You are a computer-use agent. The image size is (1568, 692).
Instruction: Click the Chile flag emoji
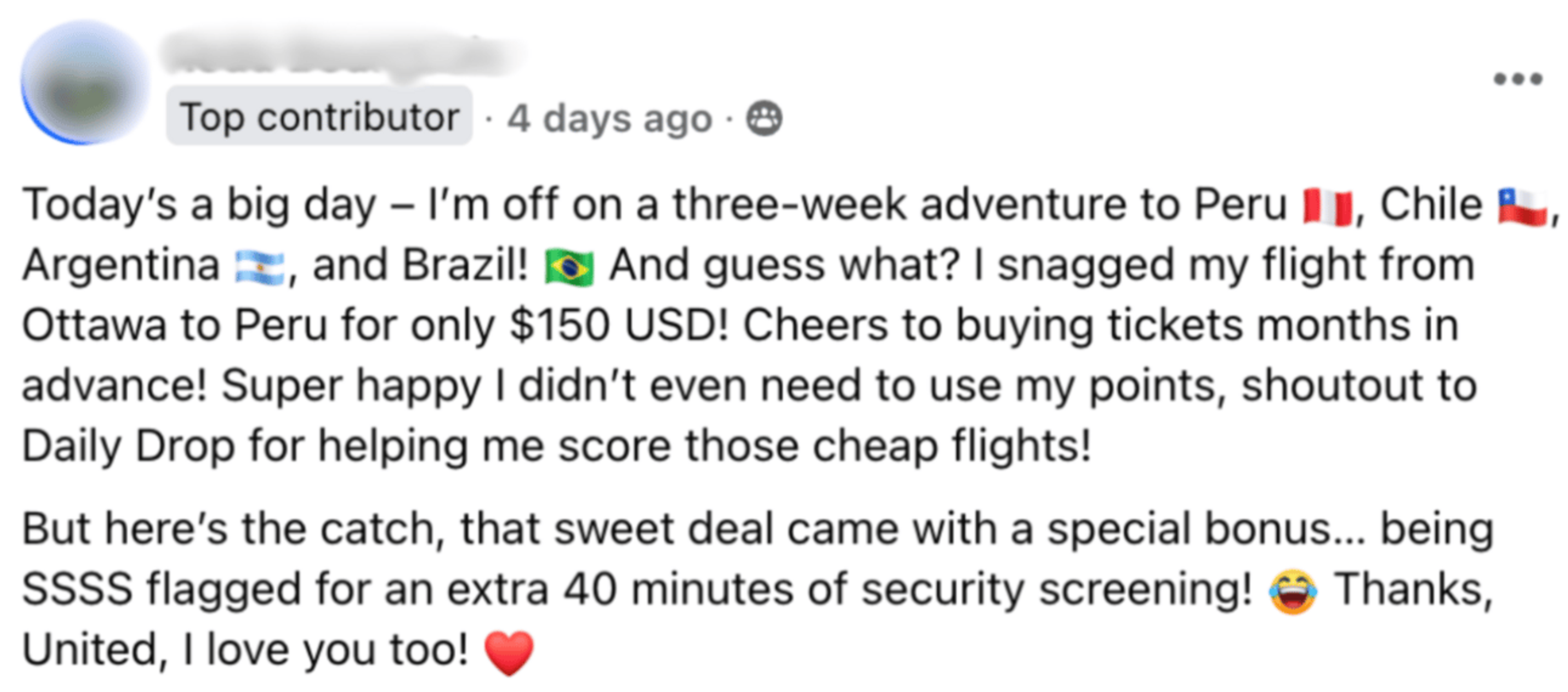tap(1522, 207)
